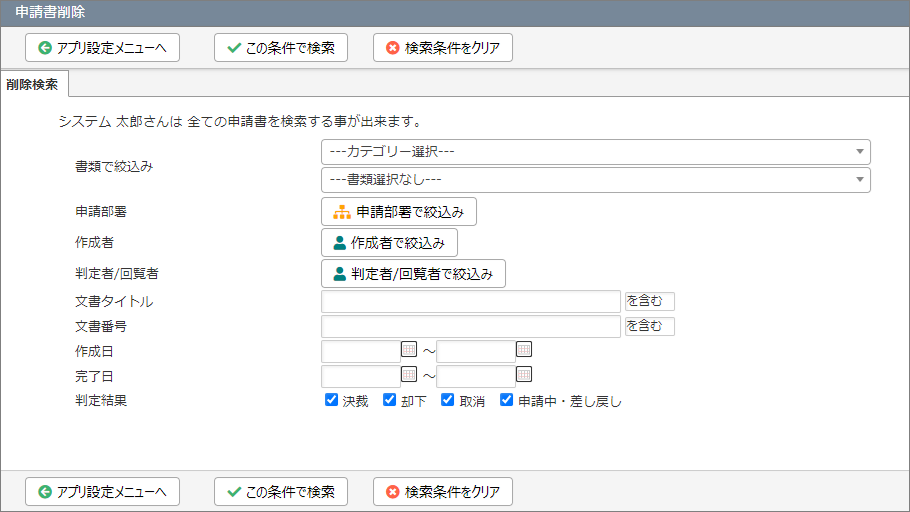The width and height of the screenshot is (910, 512).
Task: Uncheck the 決裁 checkbox
Action: click(x=331, y=399)
